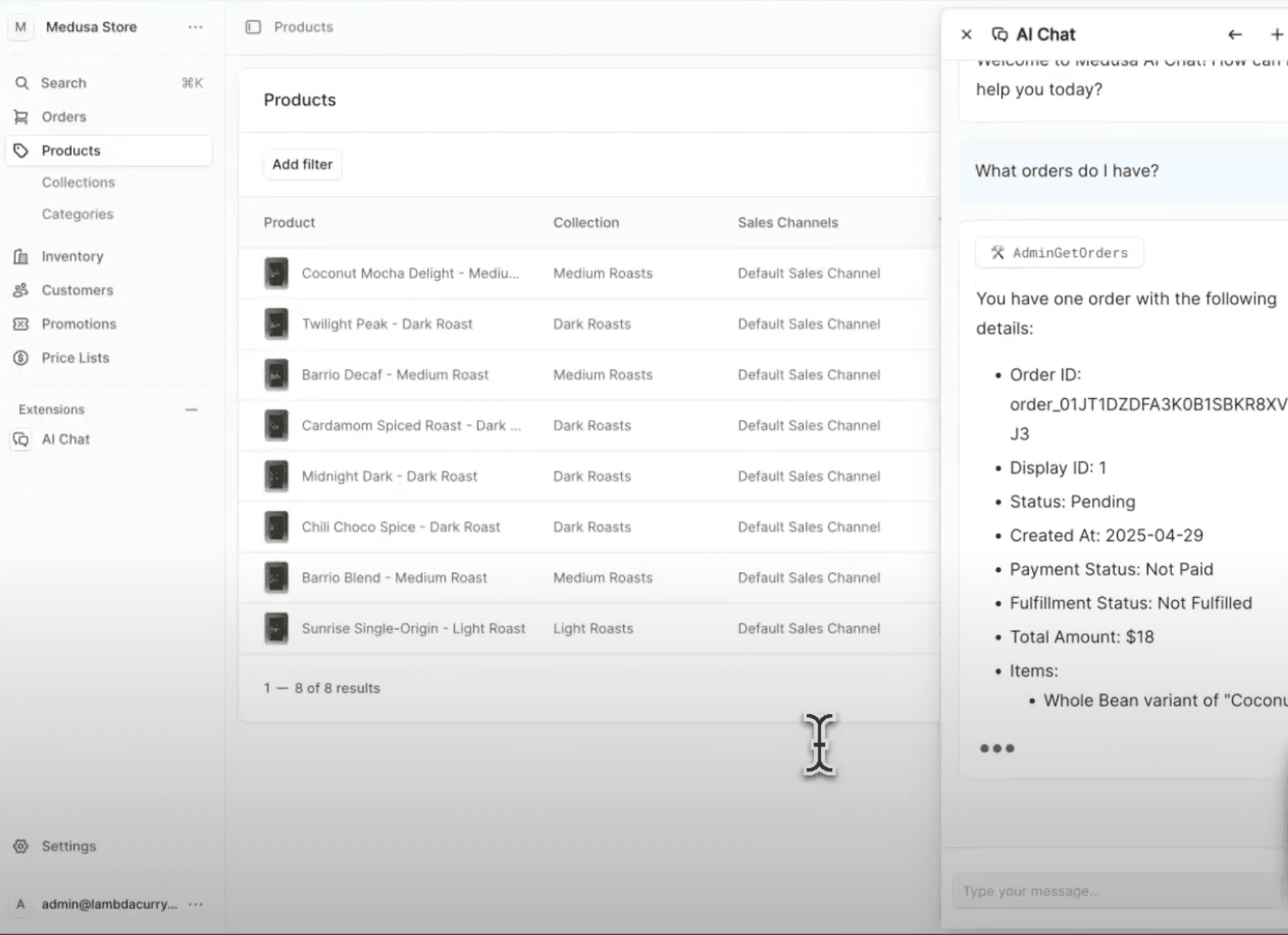Click the Search magnifier icon in sidebar

point(22,83)
